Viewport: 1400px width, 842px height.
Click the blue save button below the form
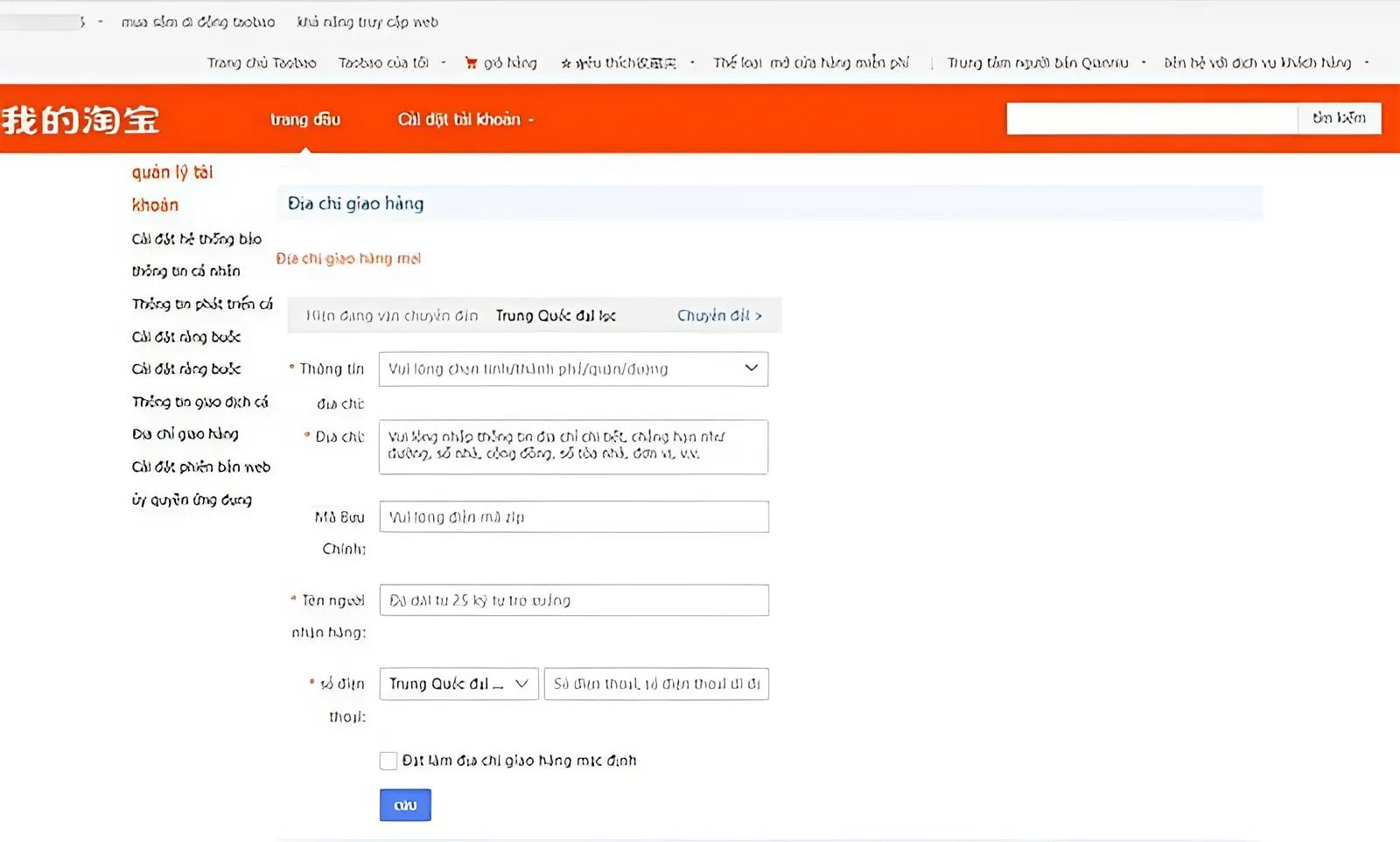[405, 805]
